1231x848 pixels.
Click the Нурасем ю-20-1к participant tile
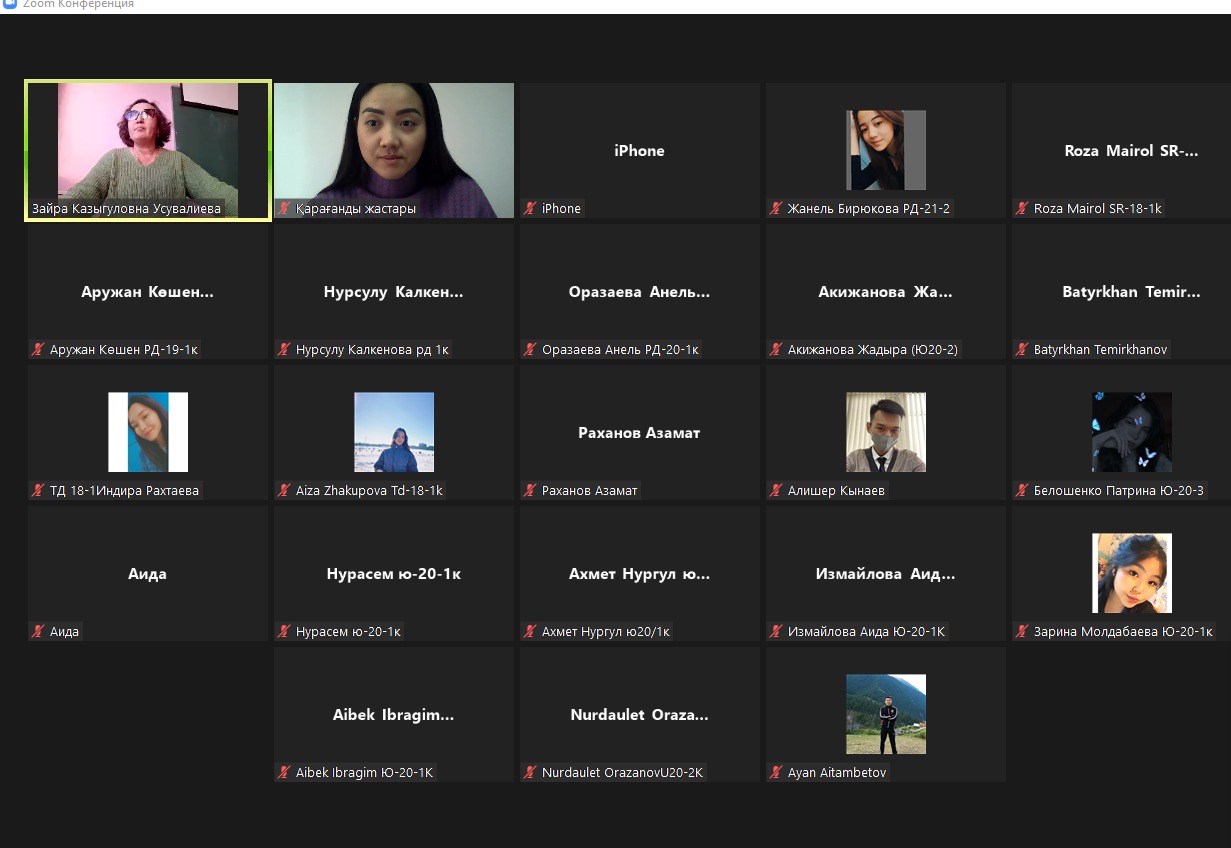(x=394, y=574)
